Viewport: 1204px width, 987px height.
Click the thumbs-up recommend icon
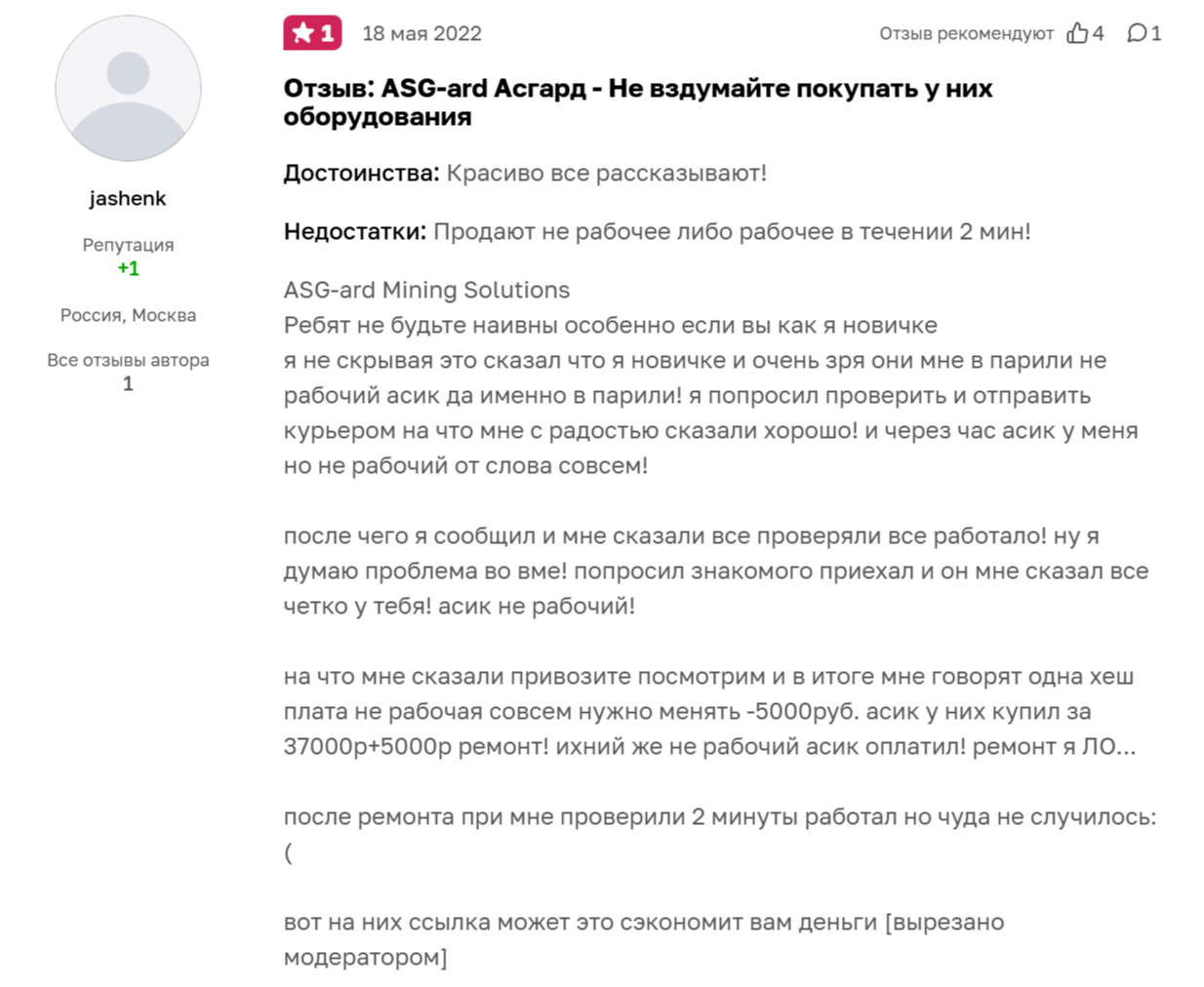[x=1077, y=33]
